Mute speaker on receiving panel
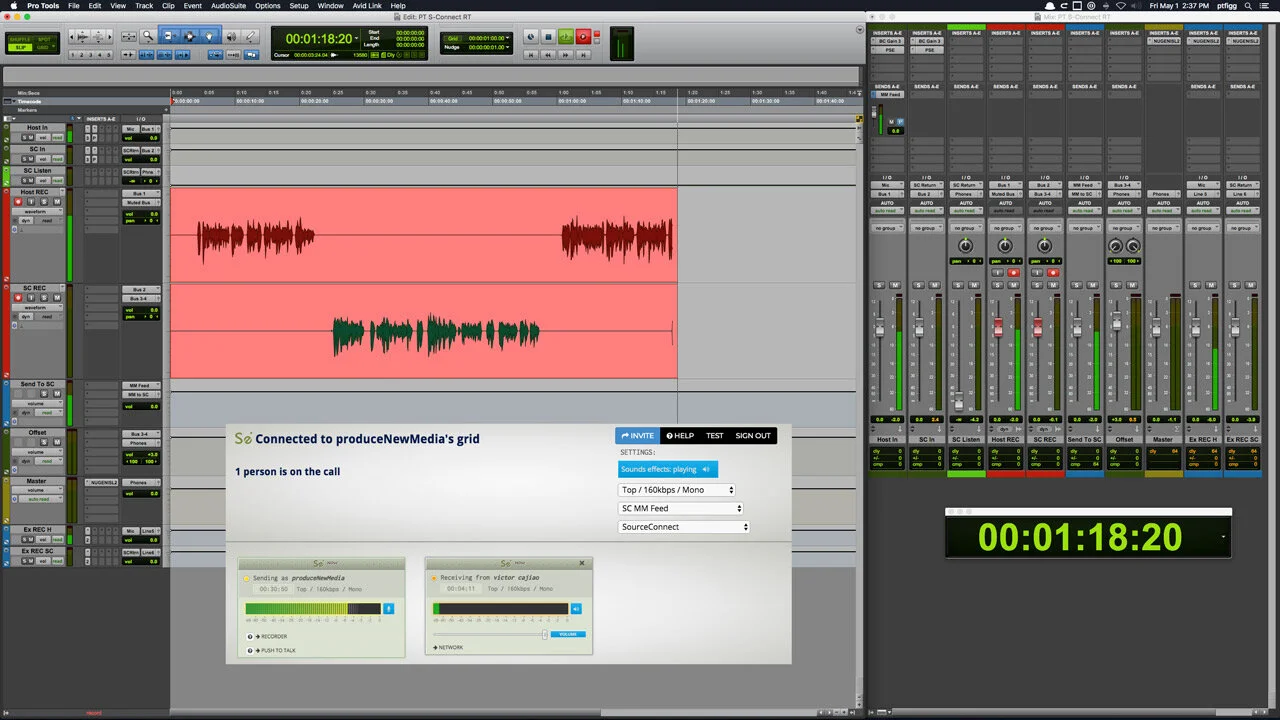Screen dimensions: 1280x720 (576, 608)
